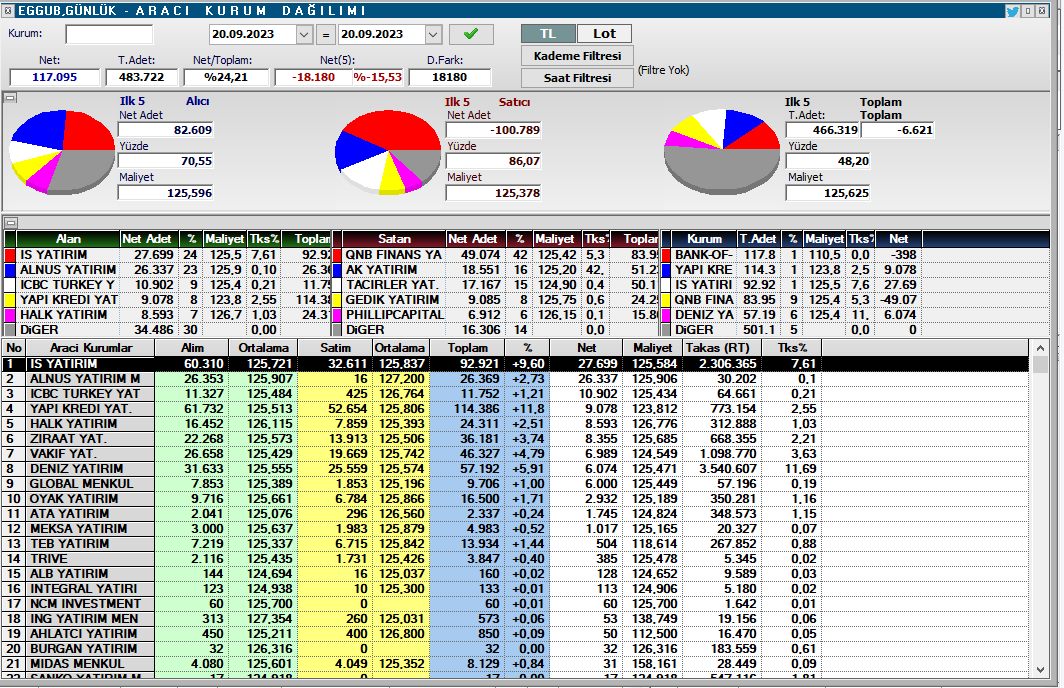Collapse the pie chart panel using minus box
1064x688 pixels.
point(10,98)
